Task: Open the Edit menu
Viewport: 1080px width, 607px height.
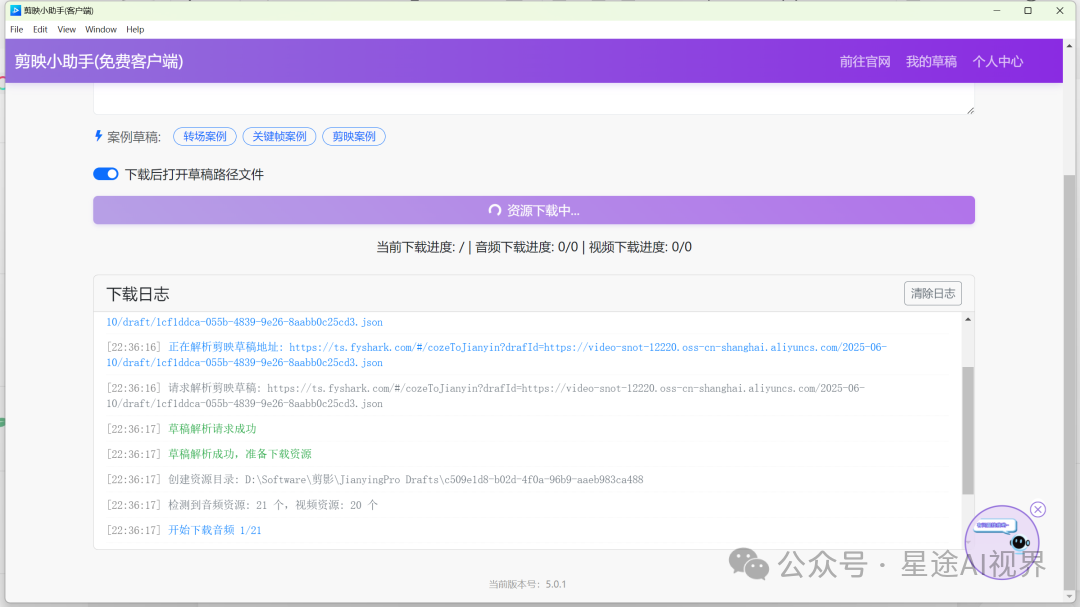Action: pyautogui.click(x=40, y=30)
